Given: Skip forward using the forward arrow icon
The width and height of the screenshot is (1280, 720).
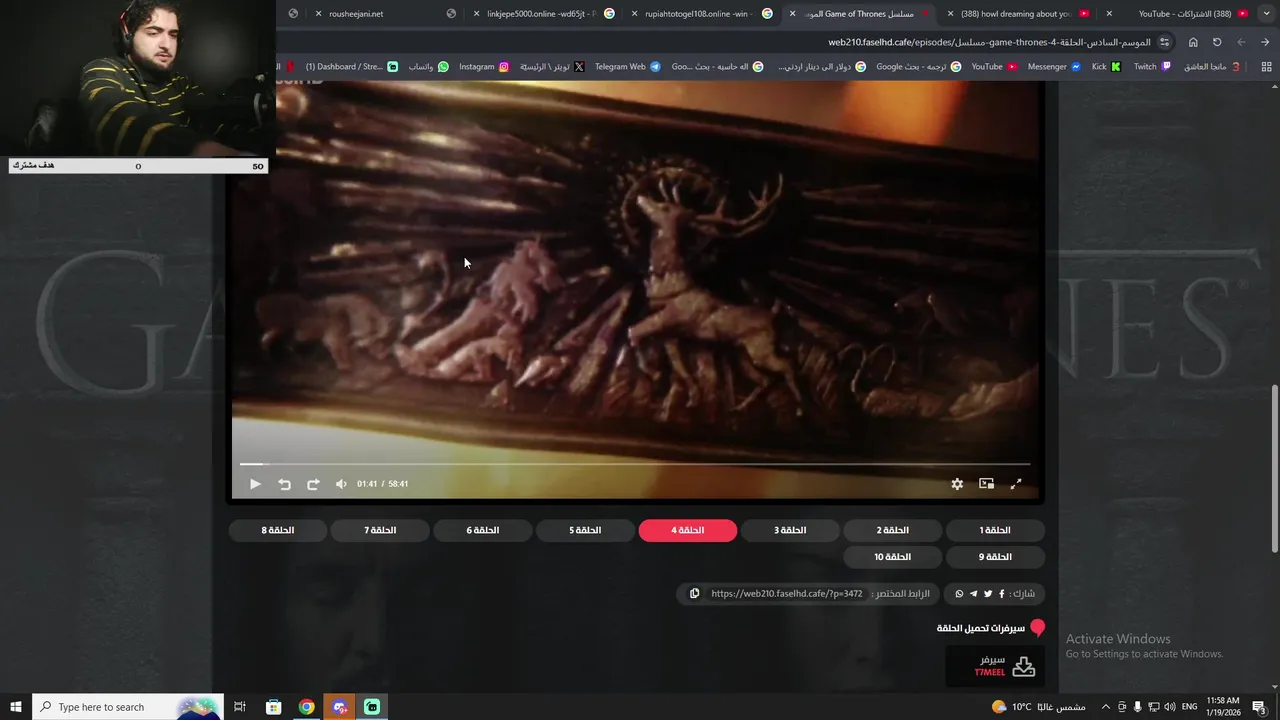Looking at the screenshot, I should [313, 484].
